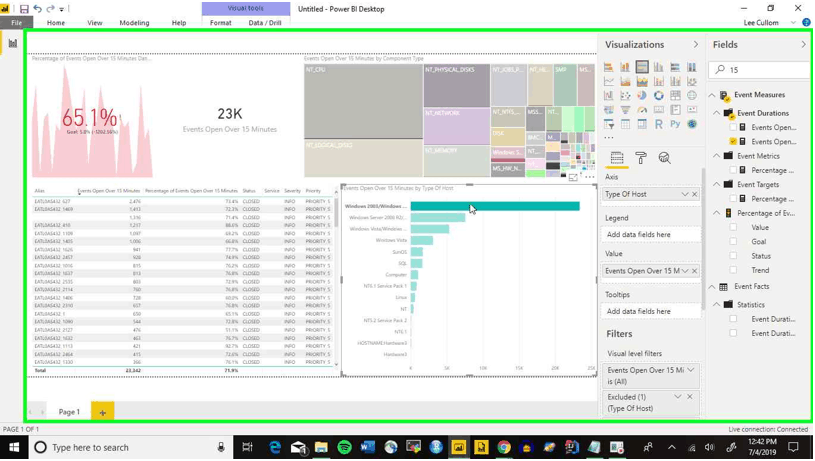Open the Data / Drill ribbon tab

click(x=265, y=23)
